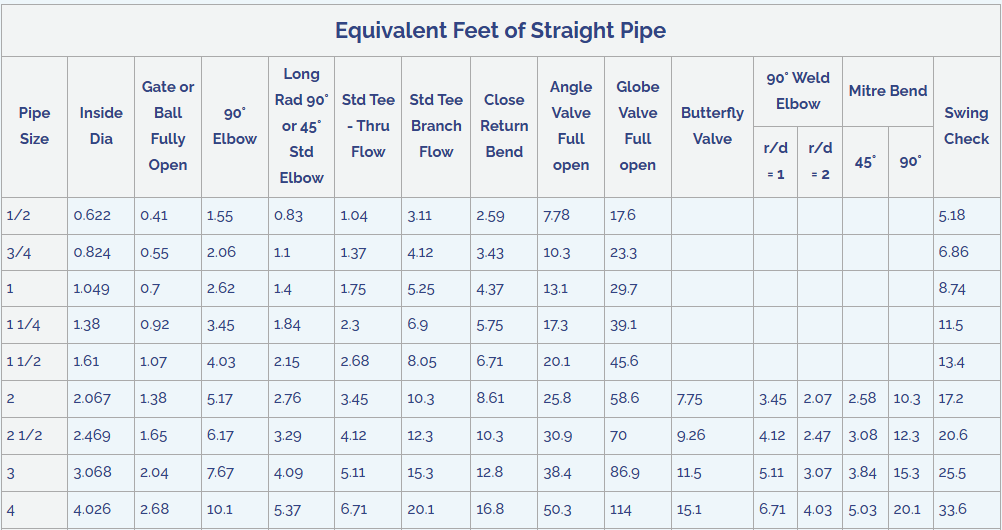The image size is (1002, 530).
Task: Click the 1/2 pipe size row label
Action: click(x=18, y=215)
